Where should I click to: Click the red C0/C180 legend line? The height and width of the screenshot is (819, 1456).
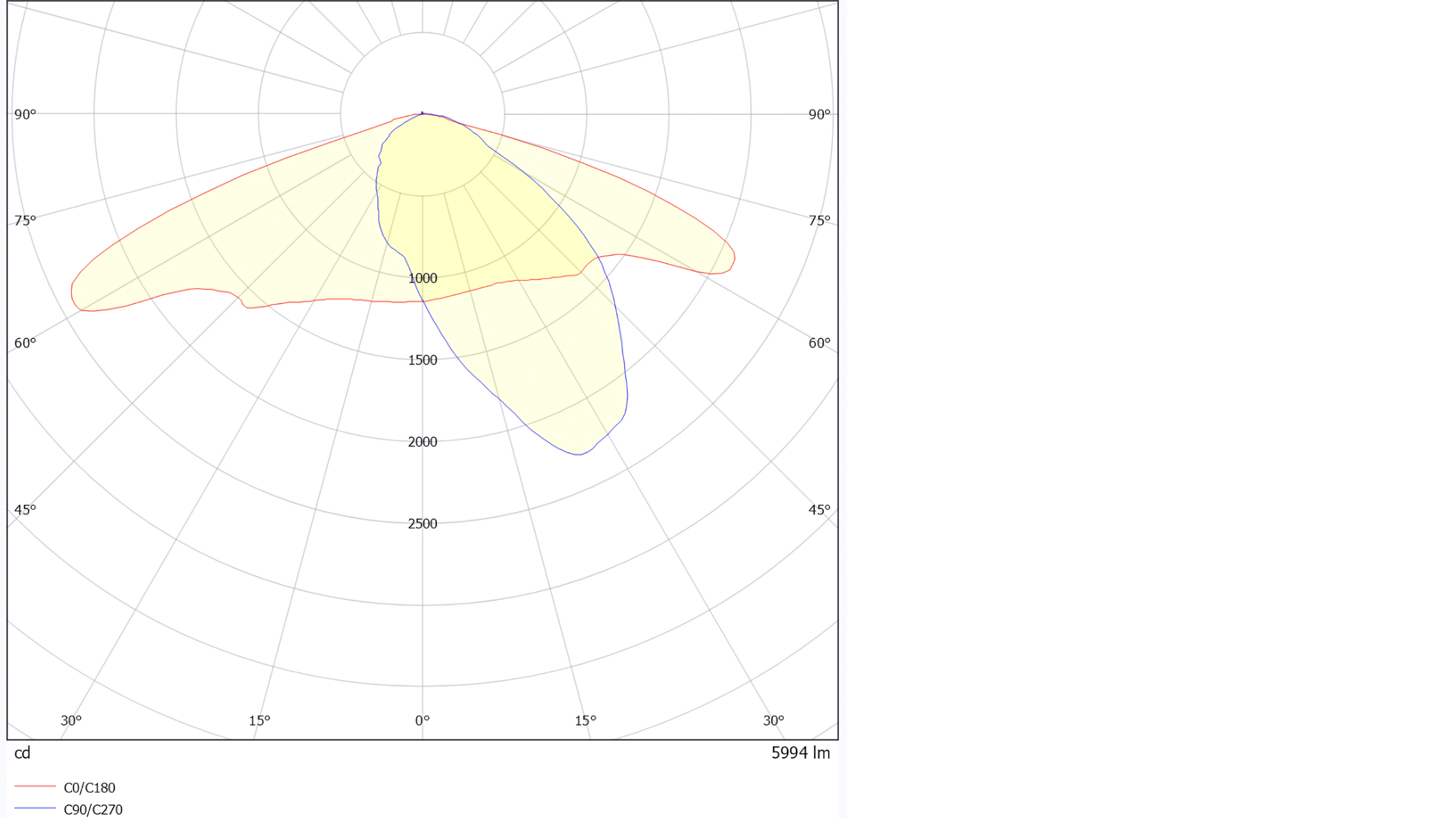[x=35, y=786]
